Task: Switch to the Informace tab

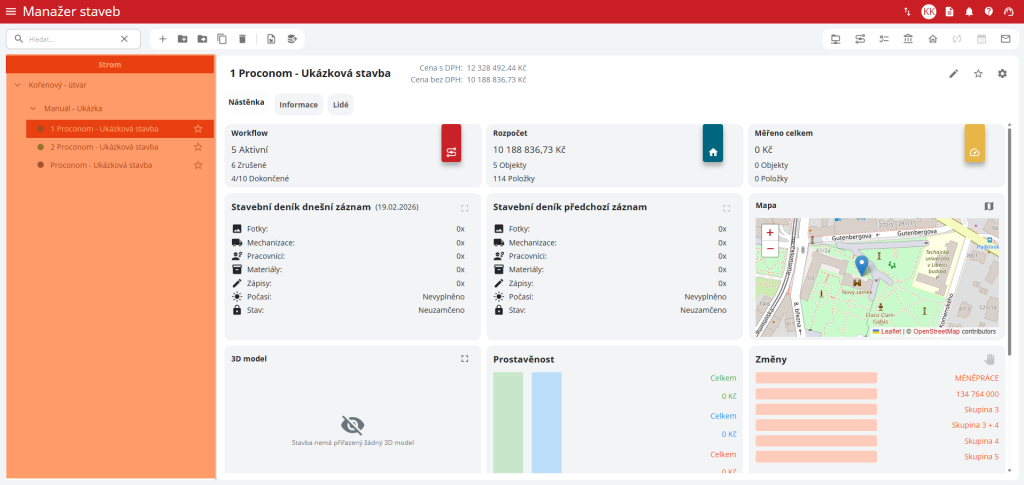Action: point(298,104)
